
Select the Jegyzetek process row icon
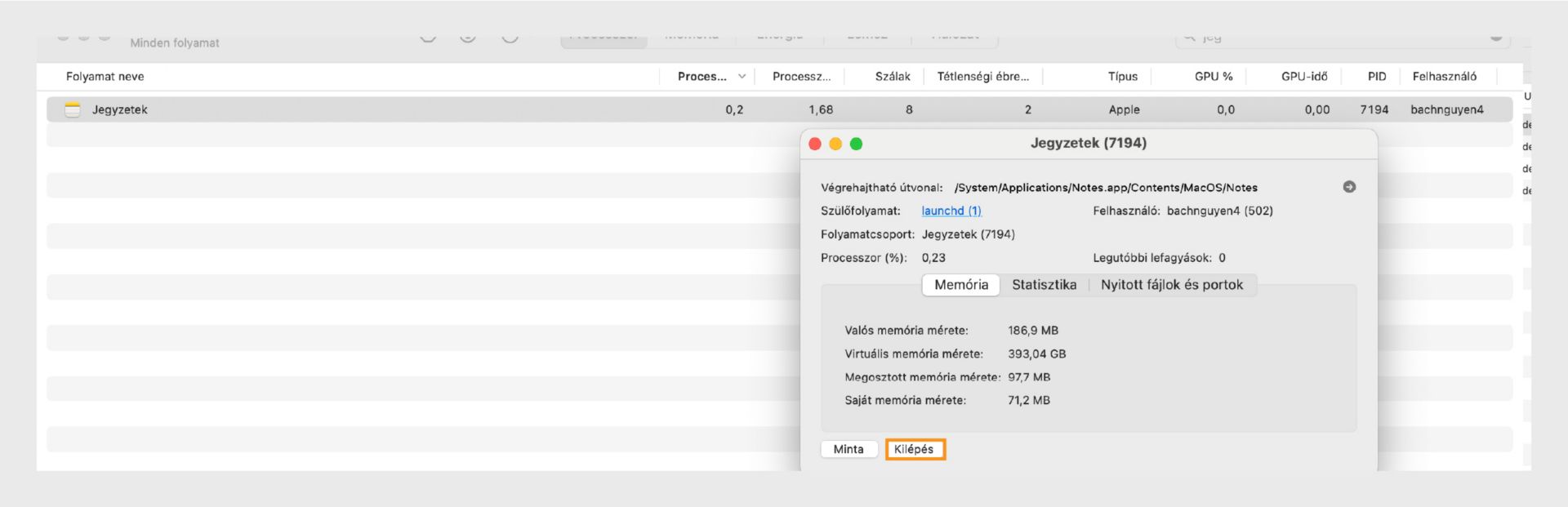pyautogui.click(x=73, y=109)
